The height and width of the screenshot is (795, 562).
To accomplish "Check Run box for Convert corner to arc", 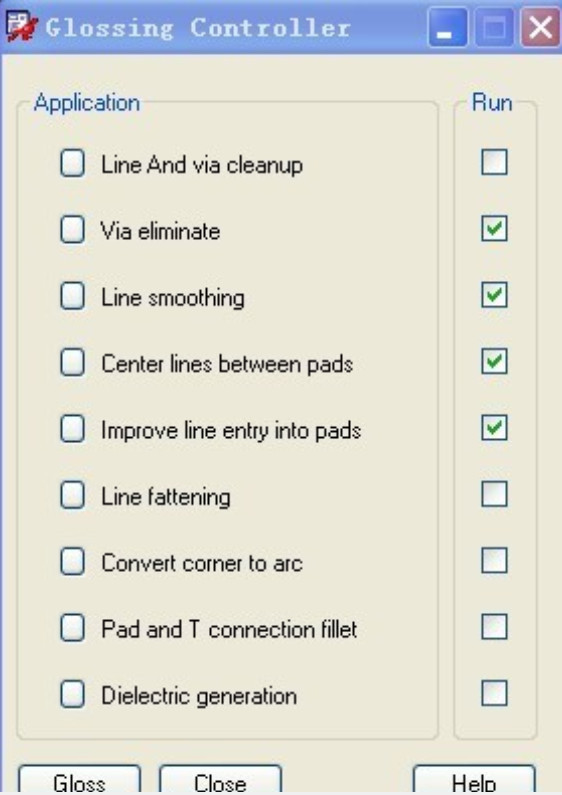I will pos(494,560).
